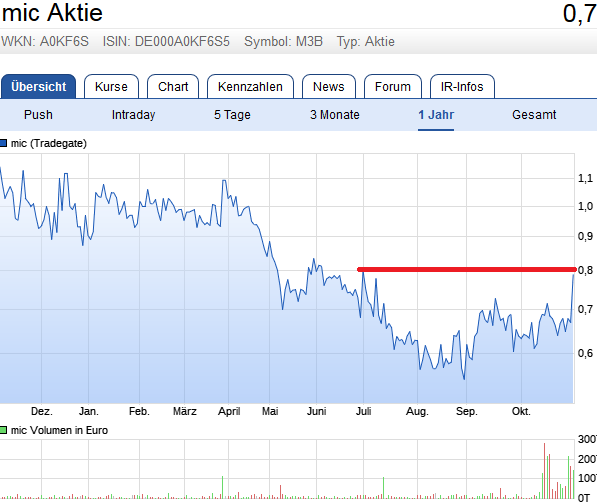Open the Übersicht tab

point(38,86)
